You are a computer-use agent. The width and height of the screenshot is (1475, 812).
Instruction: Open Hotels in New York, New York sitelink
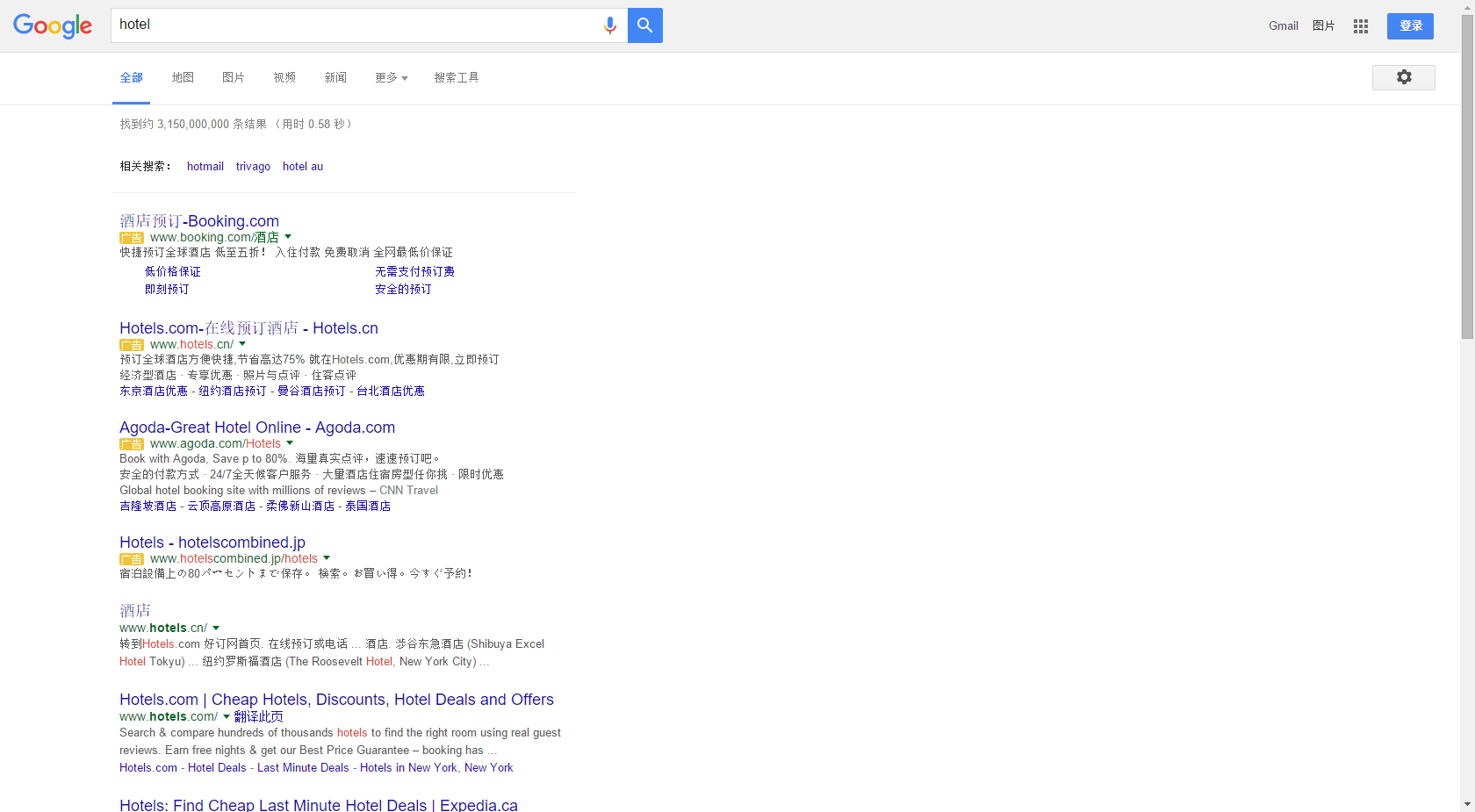pyautogui.click(x=436, y=768)
